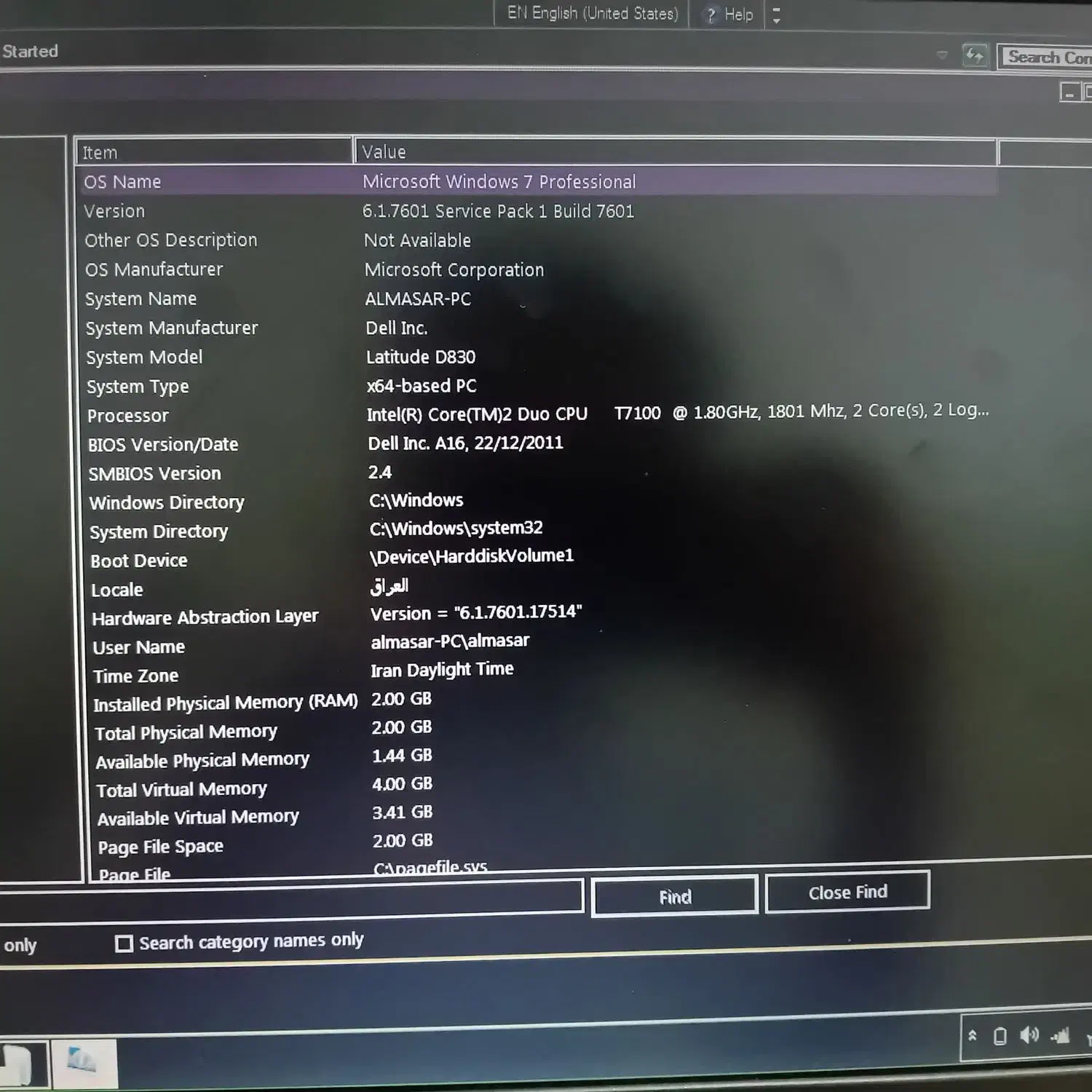Click the Find what input field
Viewport: 1092px width, 1092px height.
click(291, 896)
